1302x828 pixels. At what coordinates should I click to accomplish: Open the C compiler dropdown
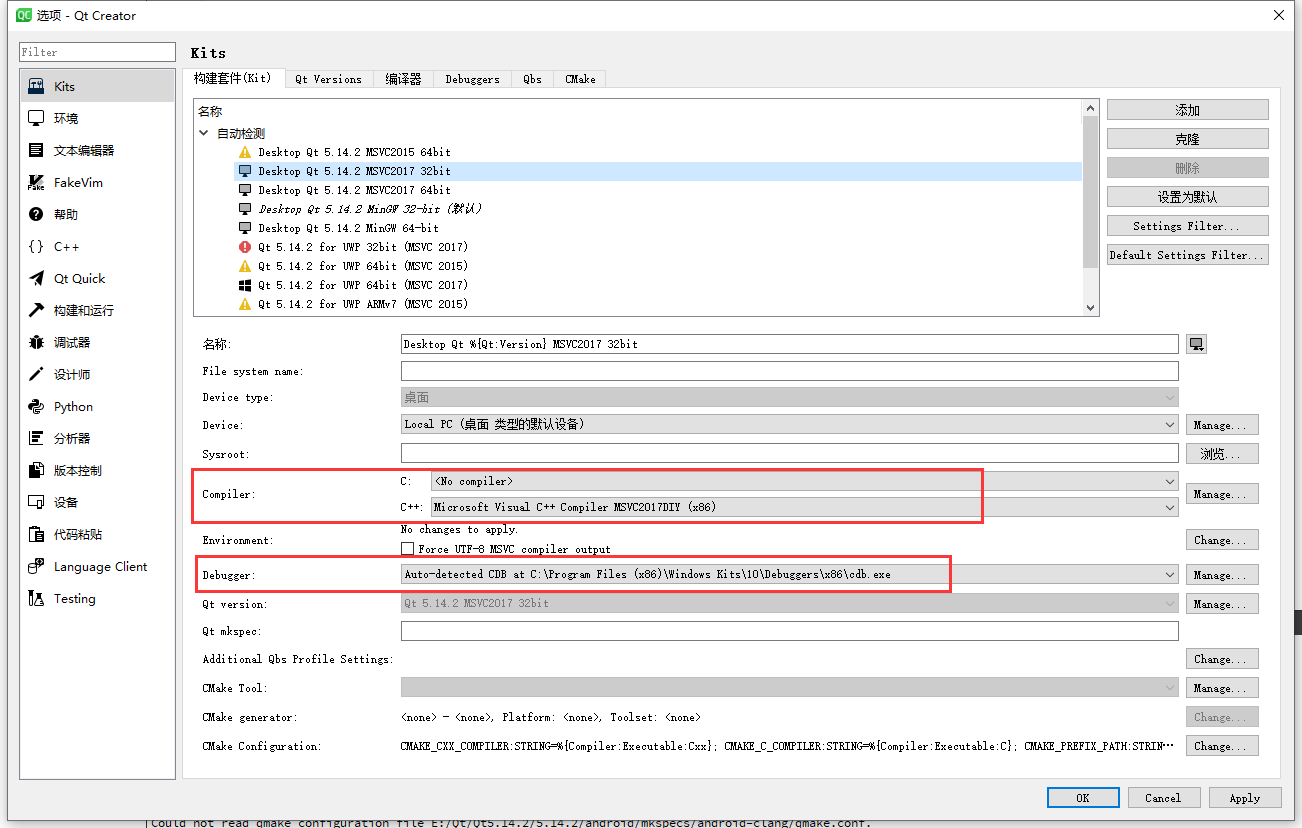[x=805, y=481]
